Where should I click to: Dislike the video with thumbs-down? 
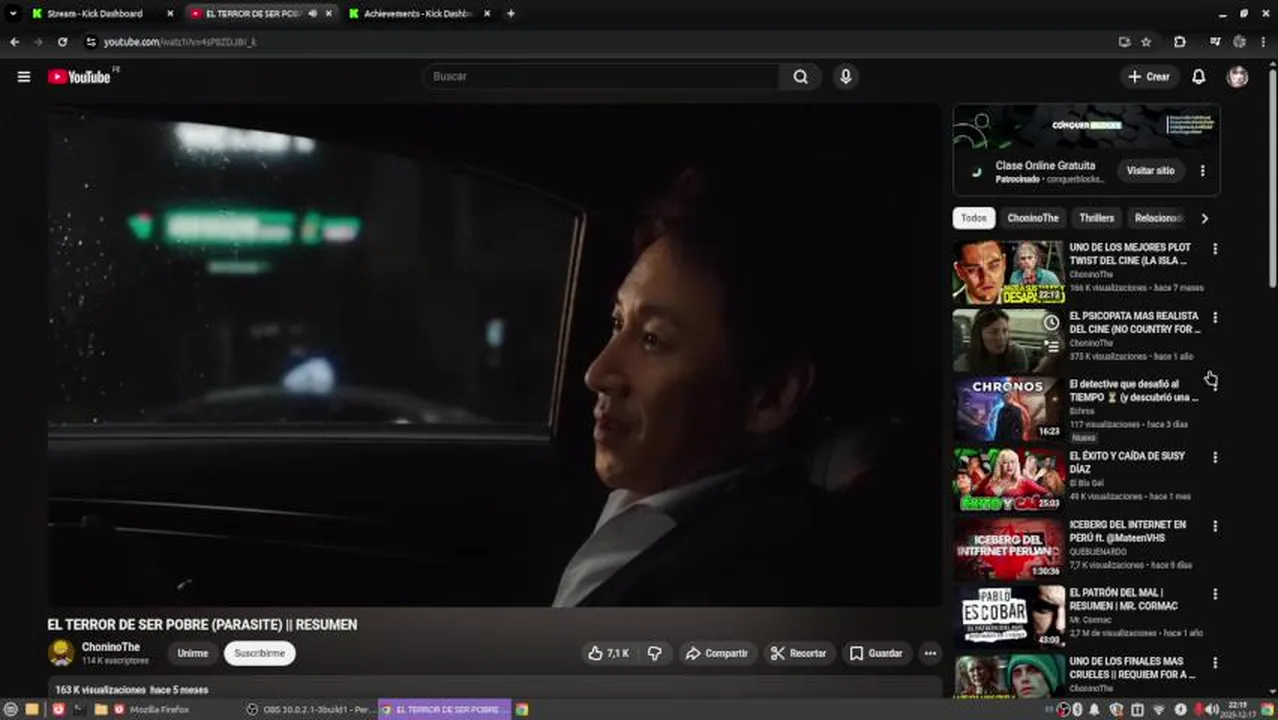click(x=655, y=653)
